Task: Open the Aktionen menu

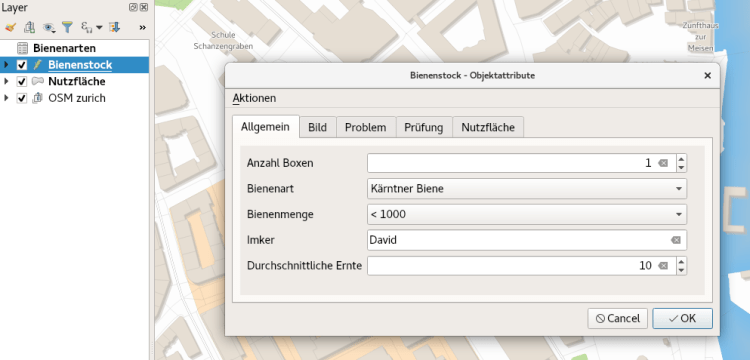Action: point(254,98)
